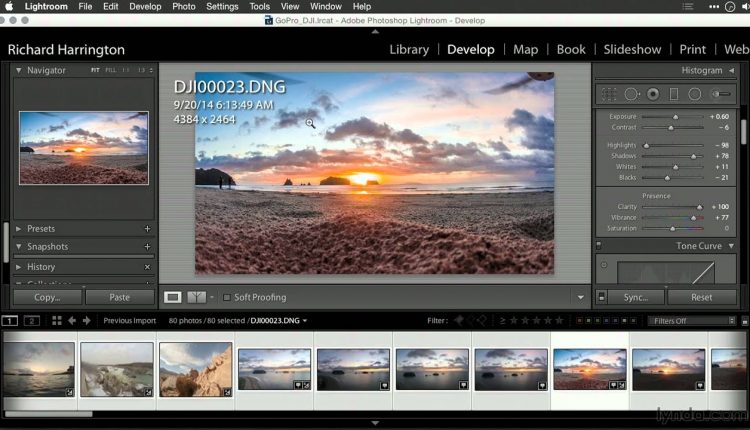Image resolution: width=750 pixels, height=430 pixels.
Task: Click the Paste button
Action: pos(119,297)
